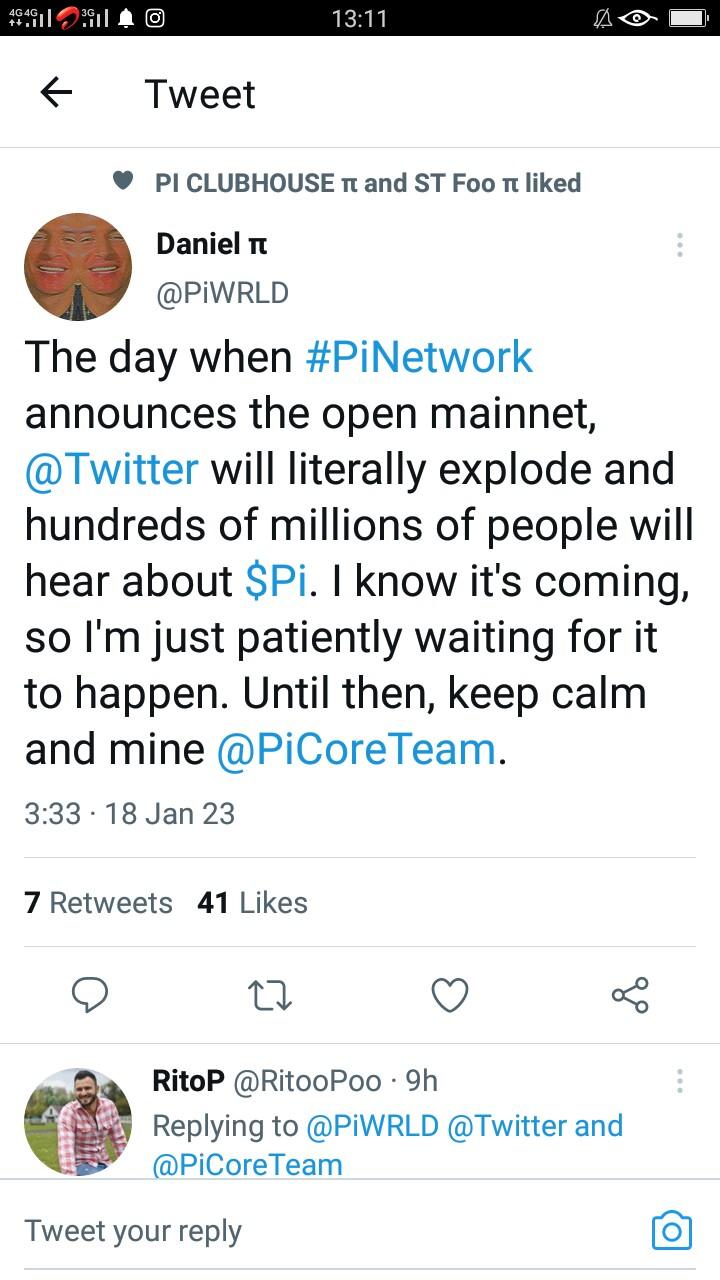This screenshot has height=1280, width=720.
Task: Like the tweet with heart icon
Action: (450, 995)
